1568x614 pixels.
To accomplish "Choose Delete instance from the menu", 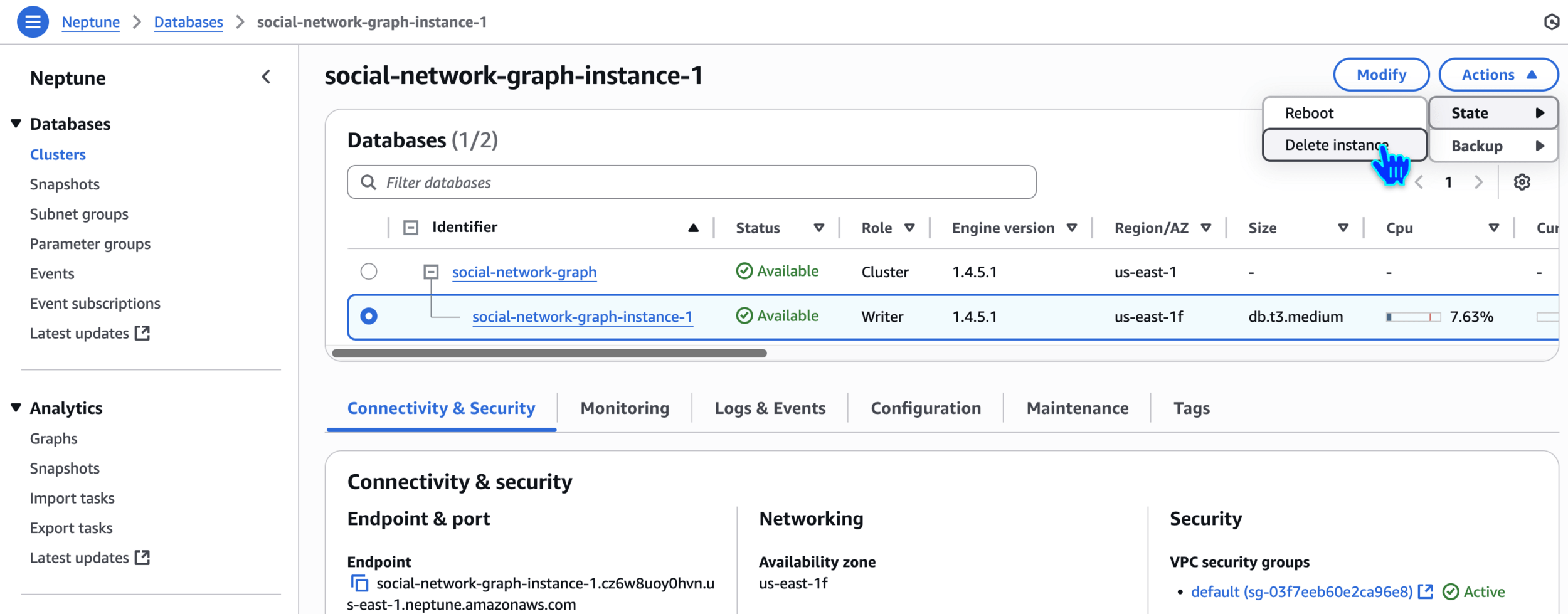I will pos(1345,145).
